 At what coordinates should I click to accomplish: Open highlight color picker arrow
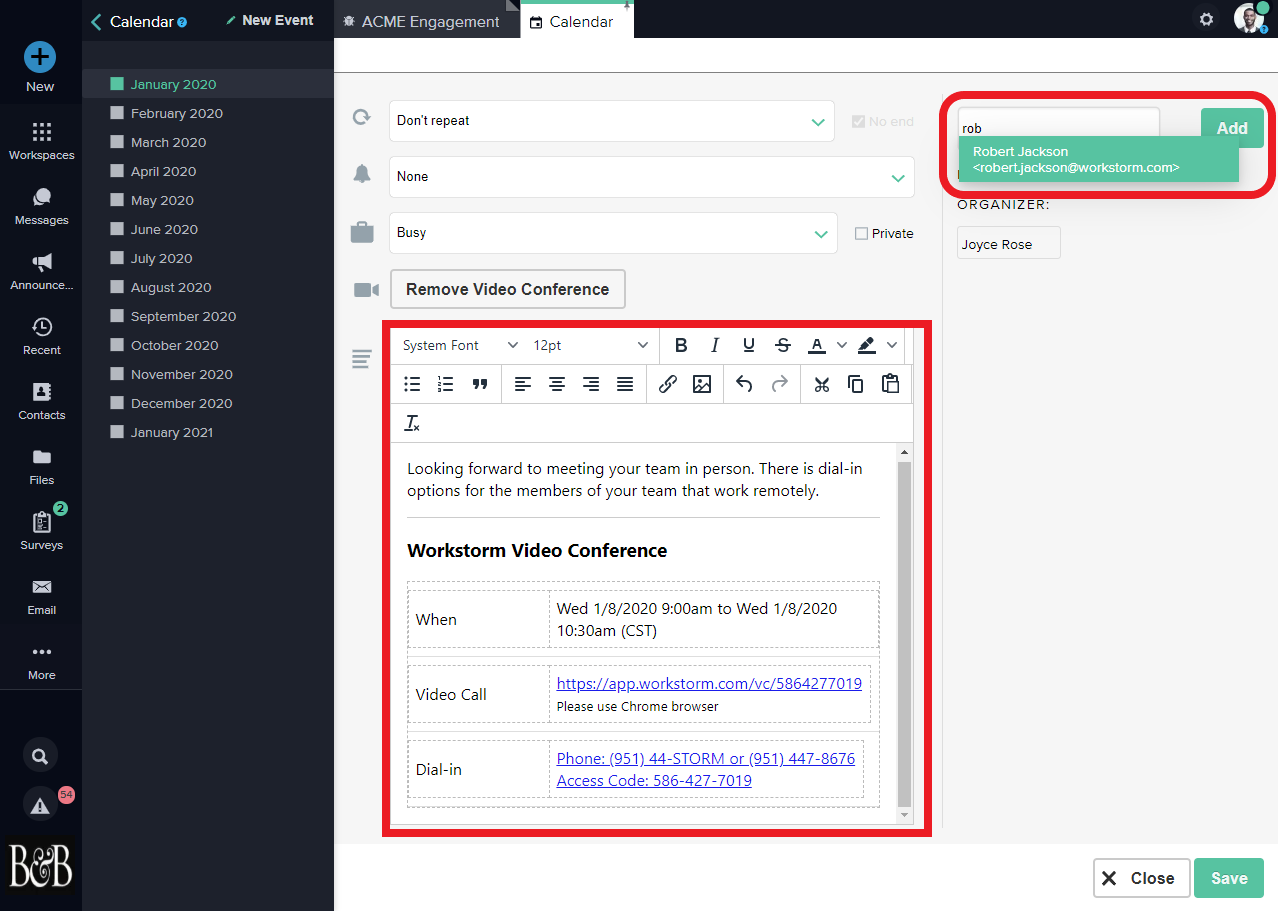892,345
